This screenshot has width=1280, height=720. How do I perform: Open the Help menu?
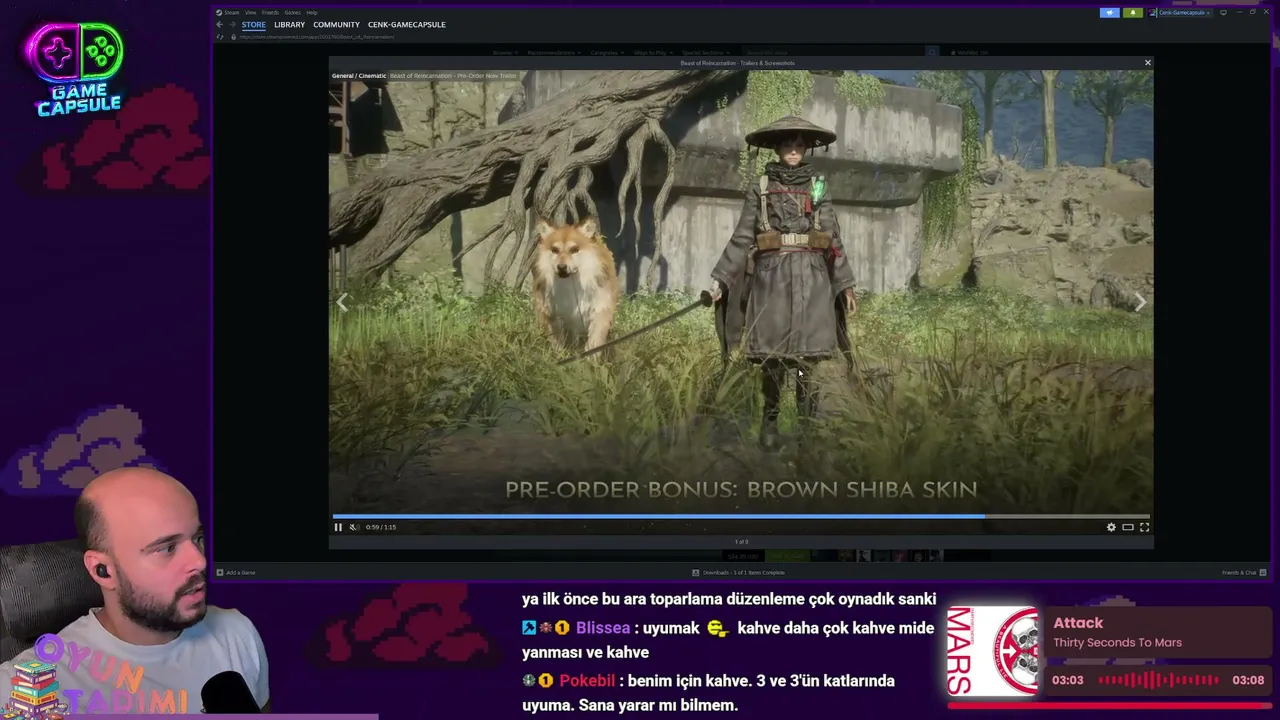coord(312,12)
